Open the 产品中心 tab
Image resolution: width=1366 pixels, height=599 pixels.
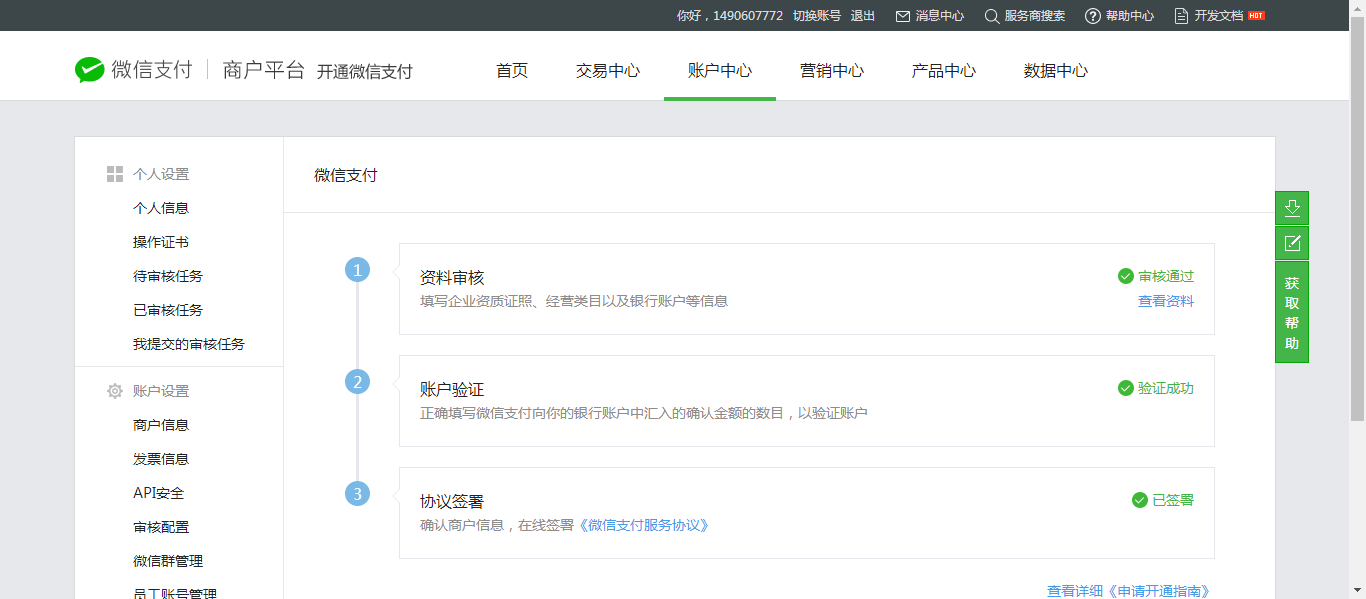coord(944,70)
